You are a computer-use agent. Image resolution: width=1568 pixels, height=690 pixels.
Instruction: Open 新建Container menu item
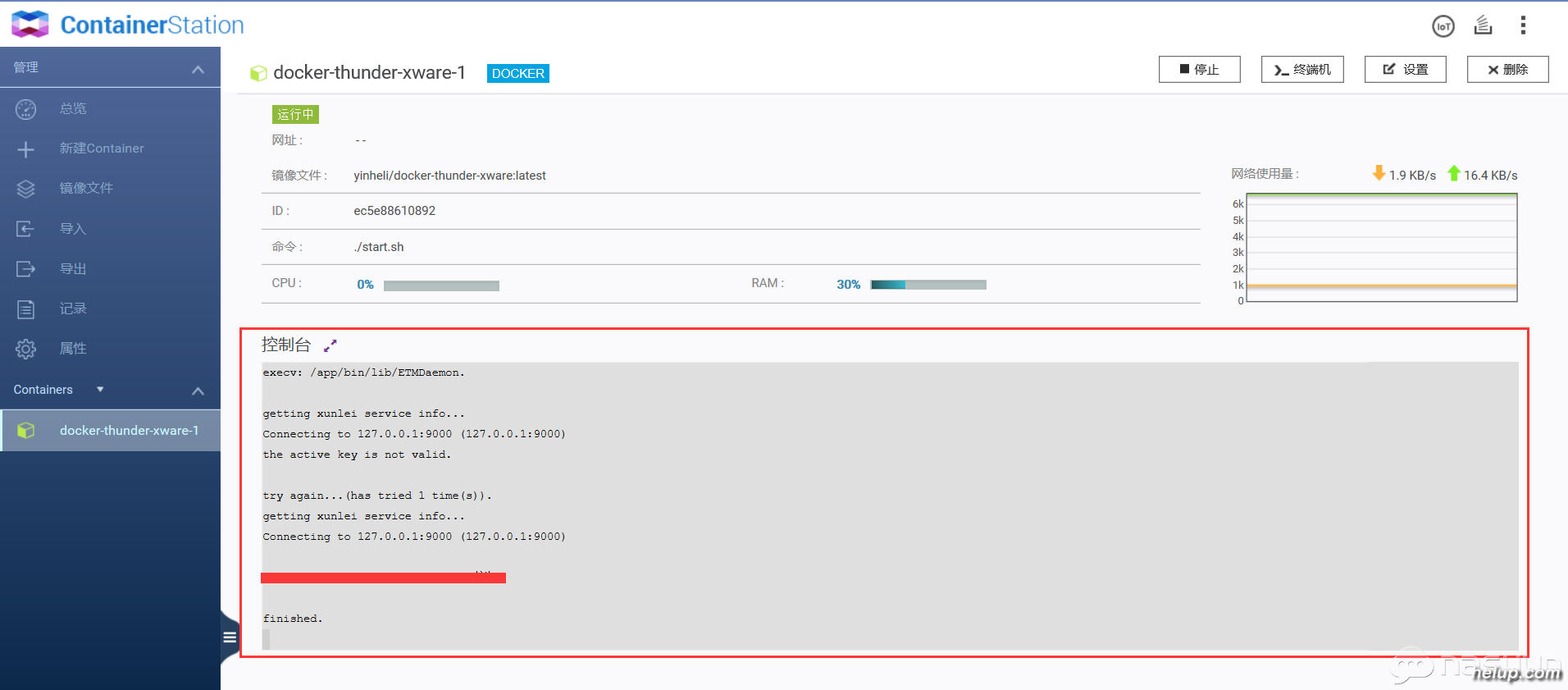(x=102, y=149)
